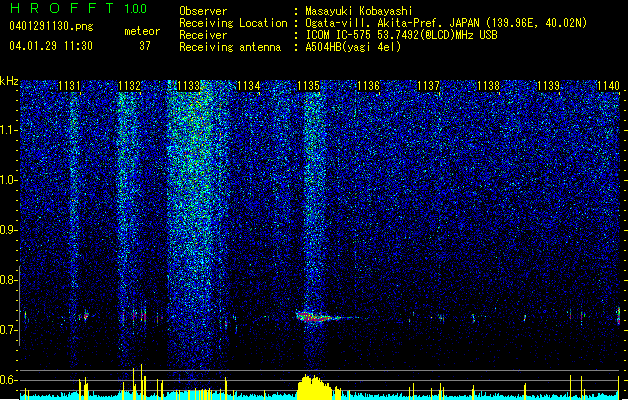Click the timestamp 04.01.29 11:30

51,46
